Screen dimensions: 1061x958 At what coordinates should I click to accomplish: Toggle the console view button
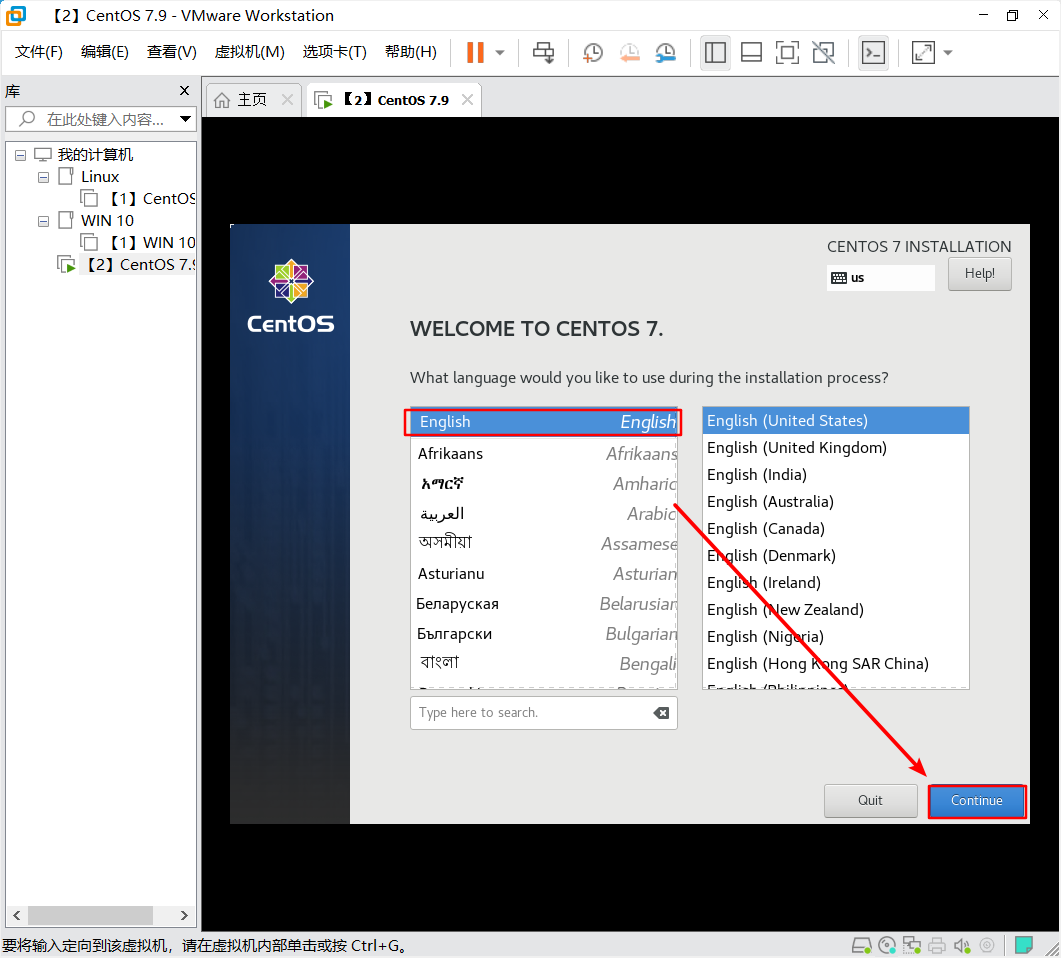tap(873, 52)
